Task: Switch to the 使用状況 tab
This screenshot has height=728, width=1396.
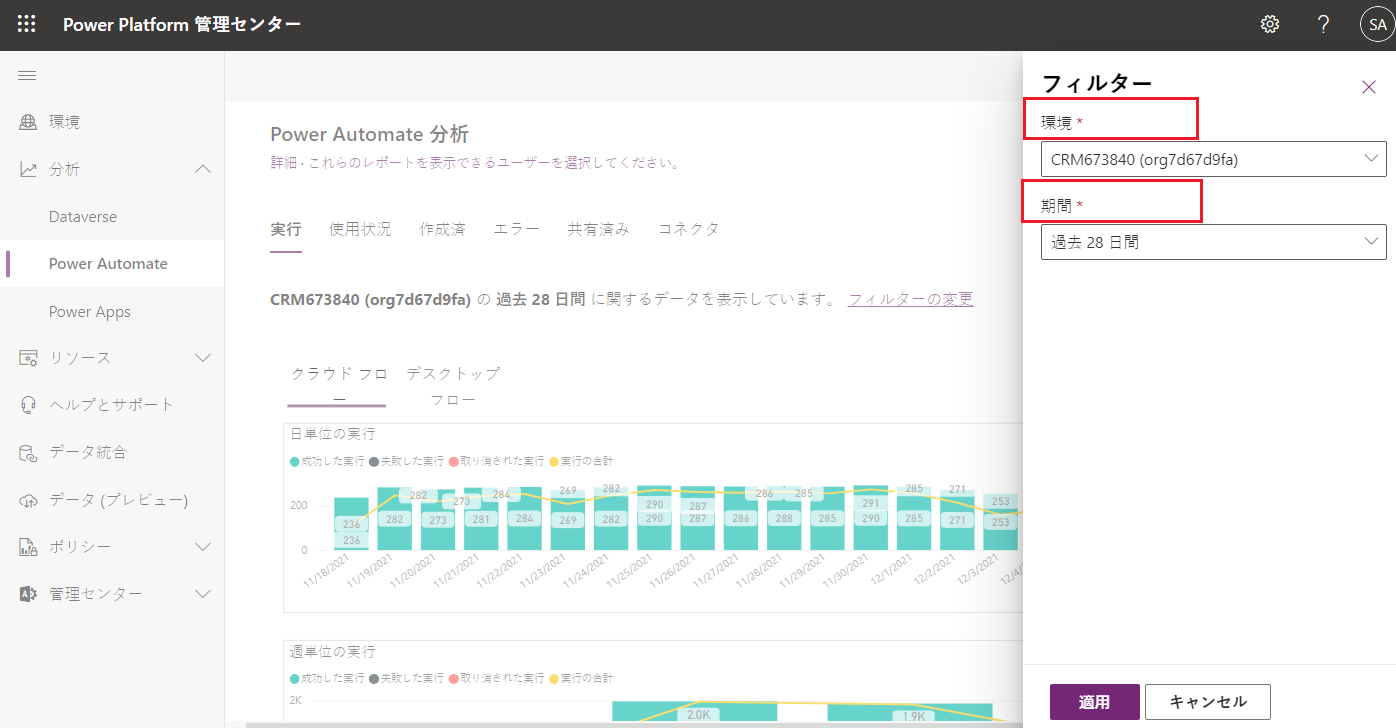Action: pos(360,229)
